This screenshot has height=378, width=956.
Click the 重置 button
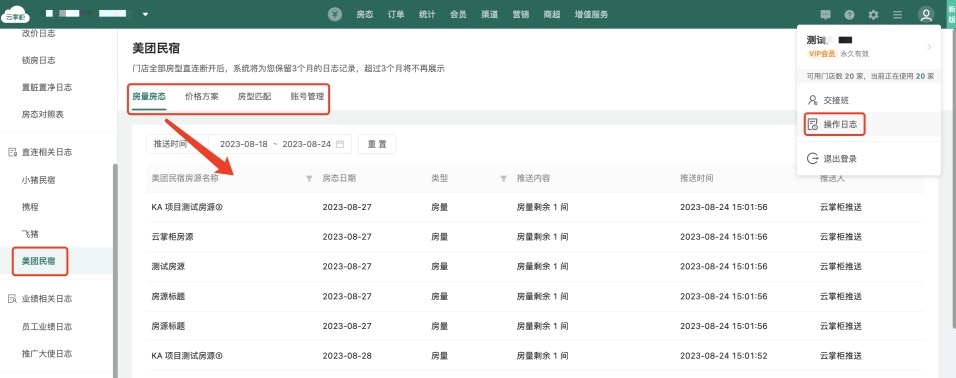(377, 144)
